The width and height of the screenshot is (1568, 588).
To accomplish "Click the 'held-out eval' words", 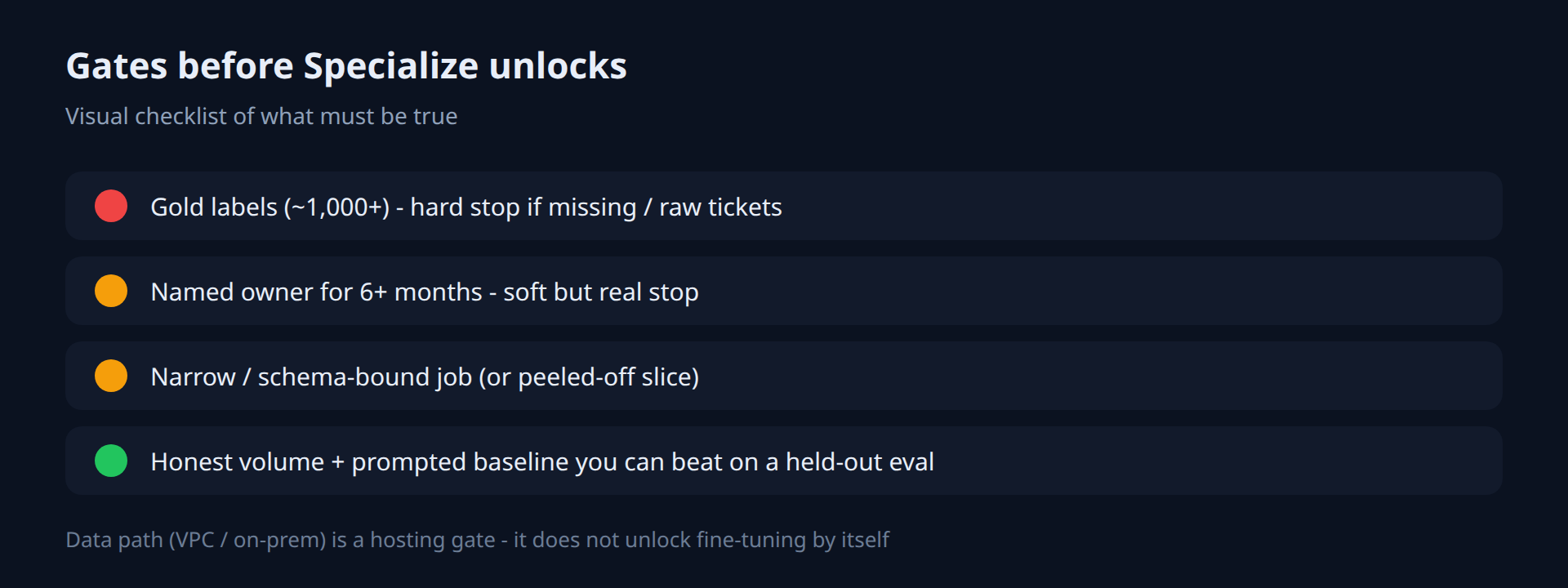I will point(859,462).
